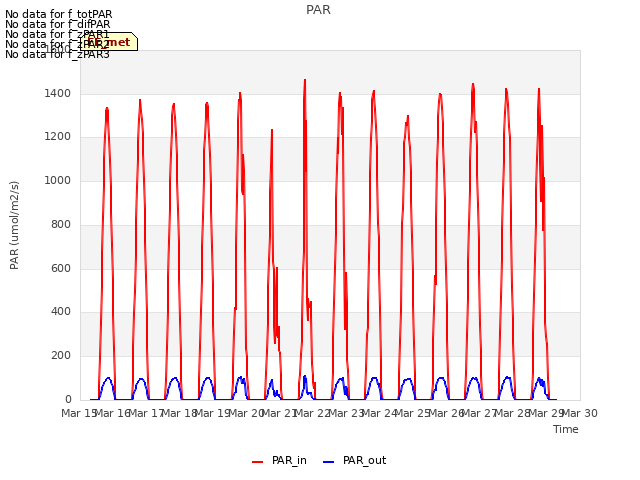
Task: Click the Time x-axis label
Action: (566, 429)
